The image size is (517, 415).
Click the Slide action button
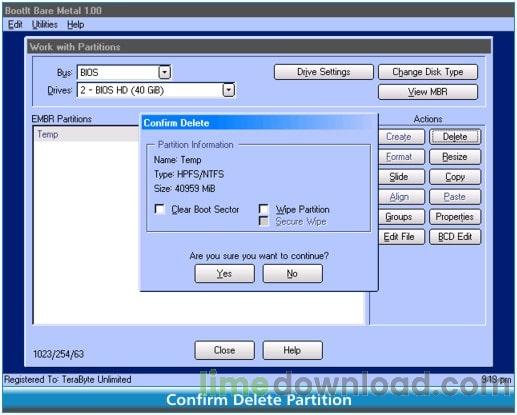[x=401, y=177]
